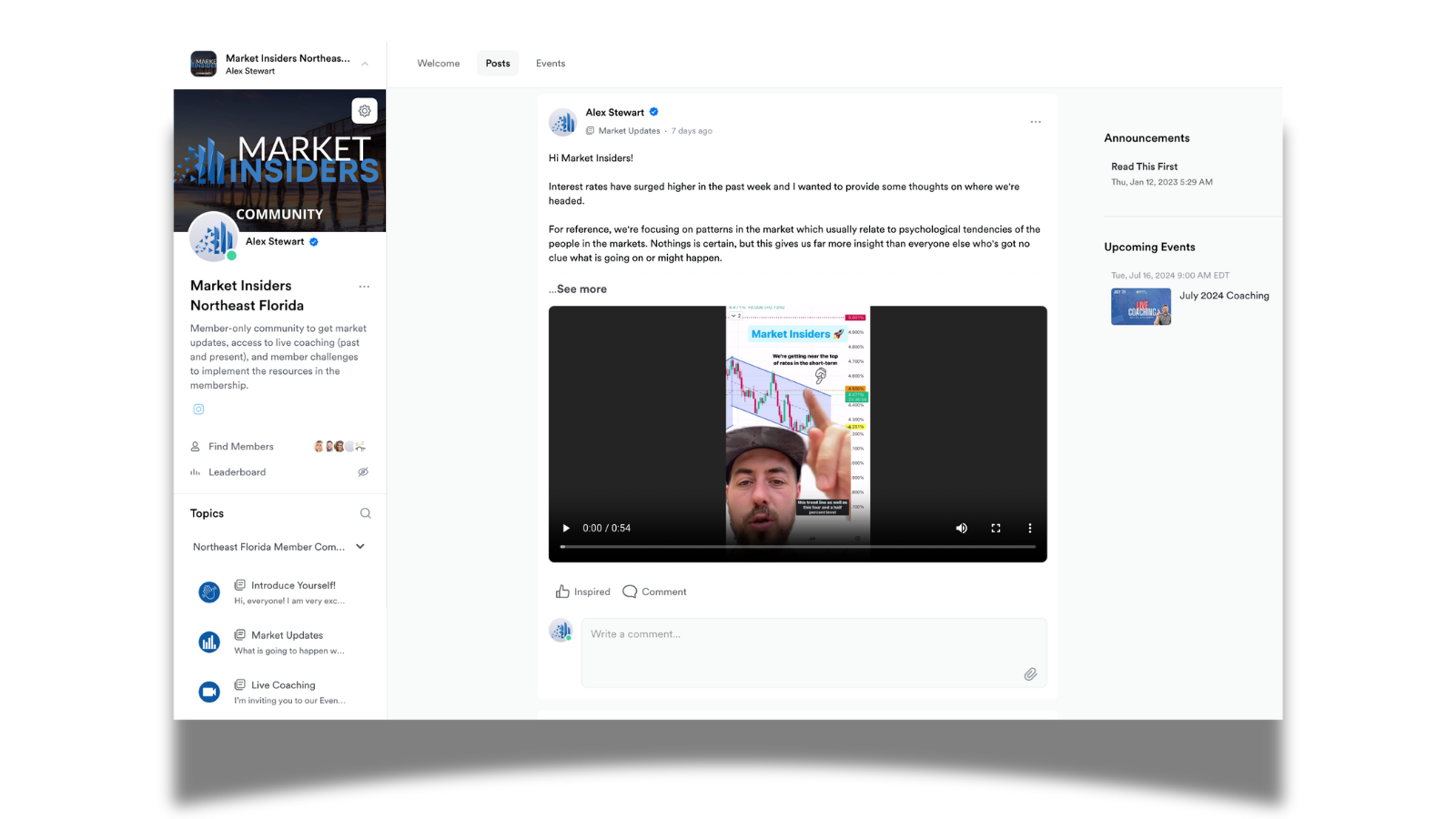Click Alex Stewart name in sidebar
The image size is (1456, 819).
[275, 241]
